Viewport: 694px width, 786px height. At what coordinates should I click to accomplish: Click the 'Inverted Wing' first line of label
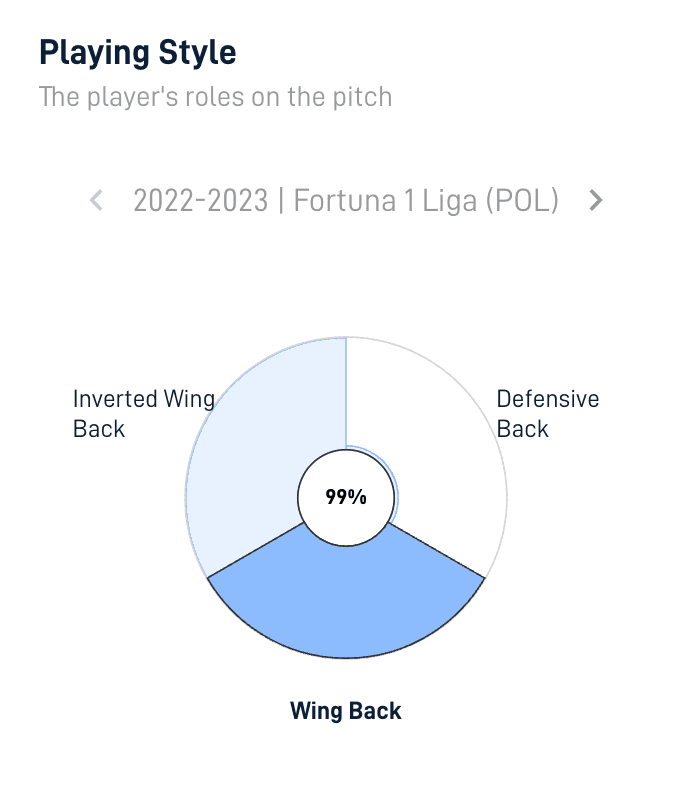(144, 399)
